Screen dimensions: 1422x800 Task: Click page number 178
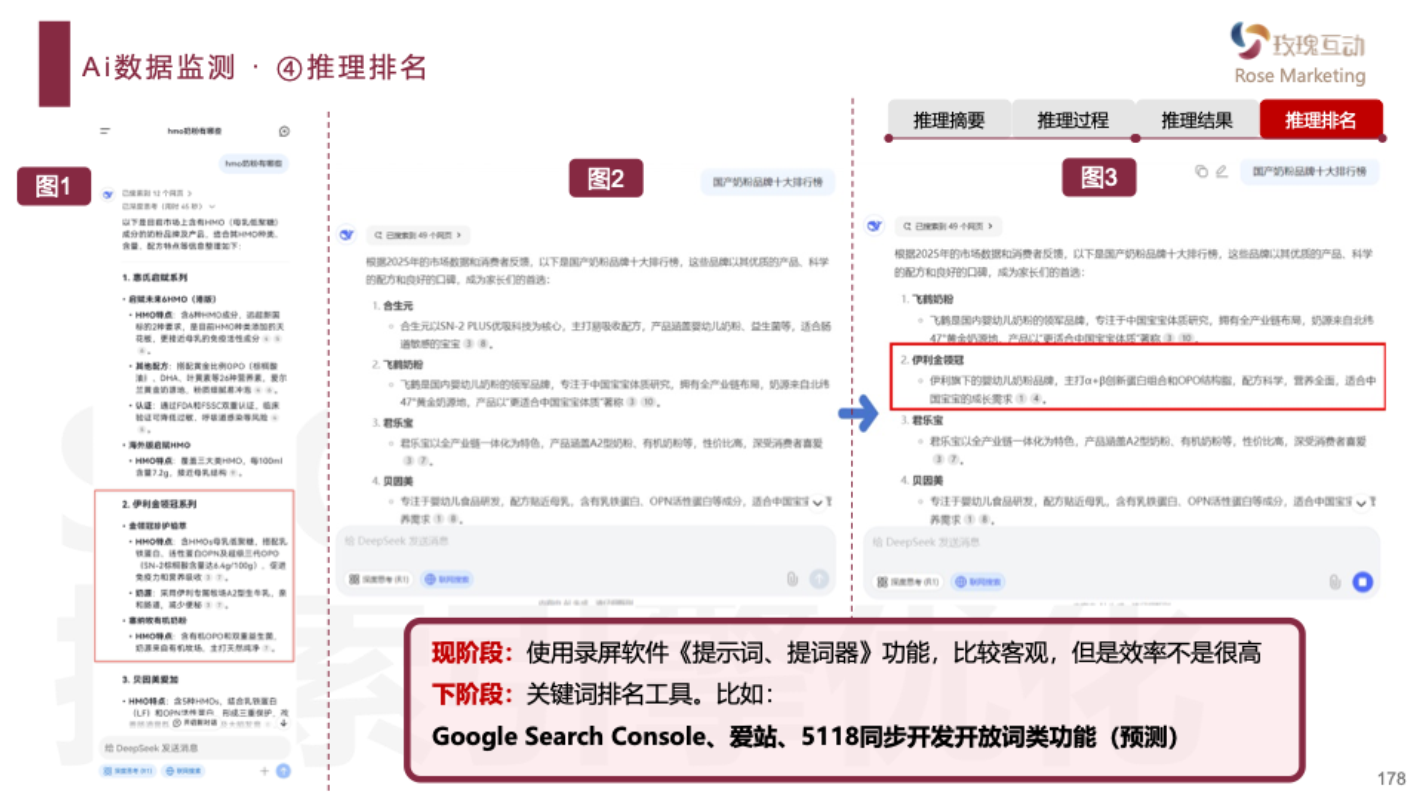1391,778
